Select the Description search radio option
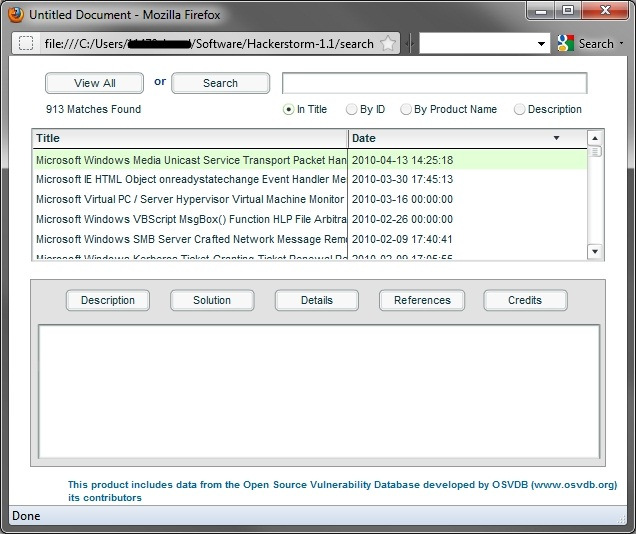Screen dimensions: 636x534 (519, 109)
